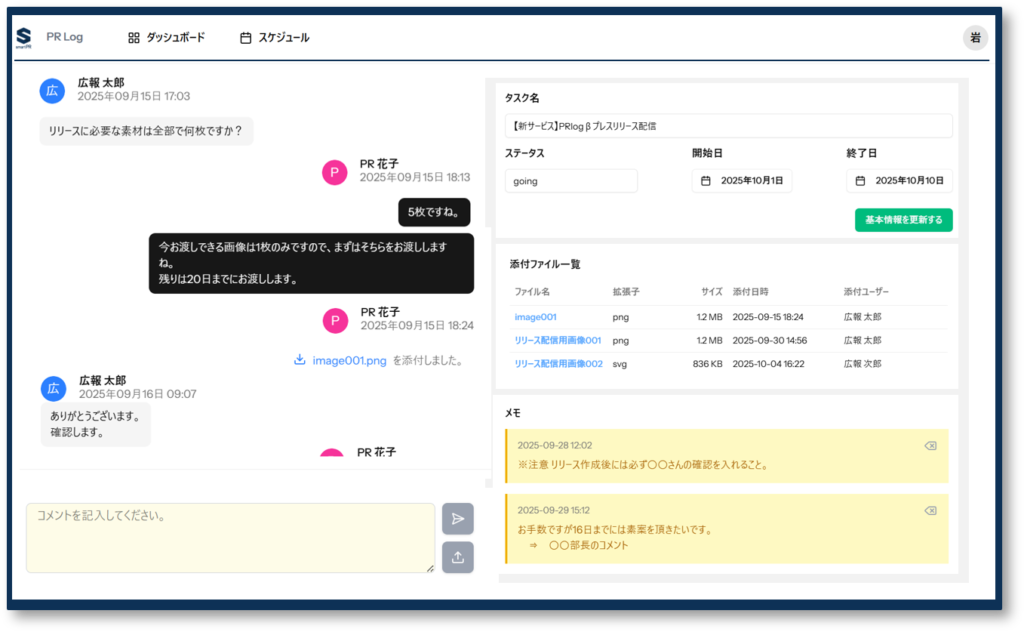Delete the 2025-09-29 memo note
Image resolution: width=1024 pixels, height=632 pixels.
(x=930, y=510)
